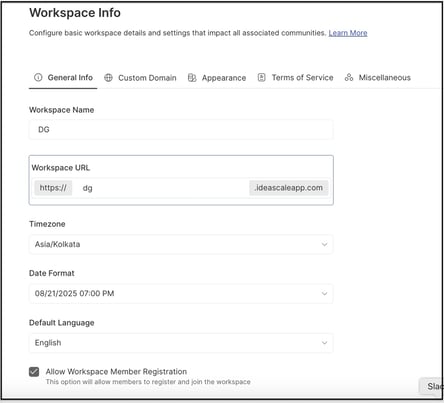This screenshot has height=403, width=444.
Task: Click the Terms of Service document icon
Action: coord(262,77)
